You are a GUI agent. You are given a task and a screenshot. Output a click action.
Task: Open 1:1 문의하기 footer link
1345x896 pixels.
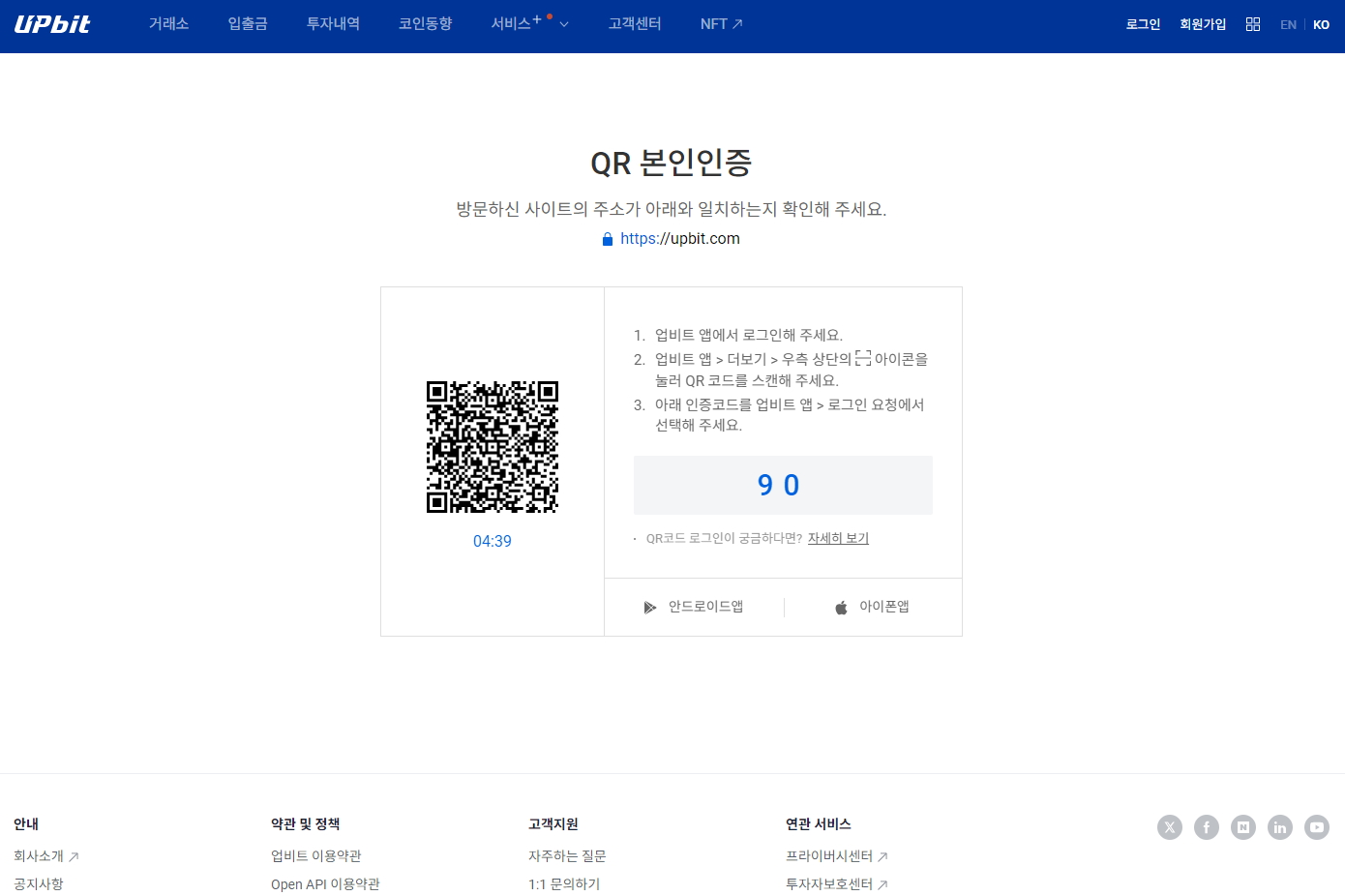tap(564, 884)
